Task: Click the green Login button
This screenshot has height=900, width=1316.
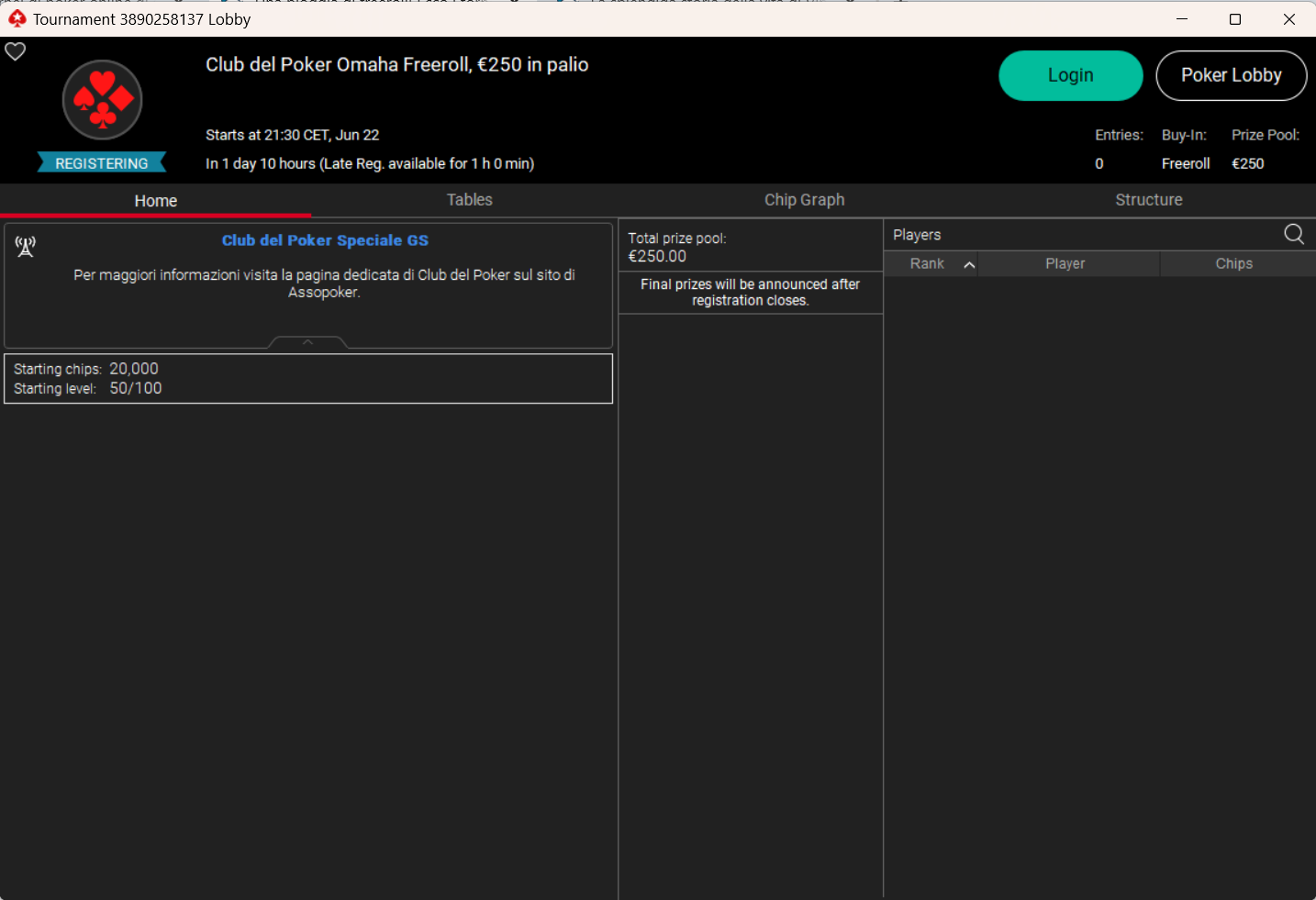Action: 1070,75
